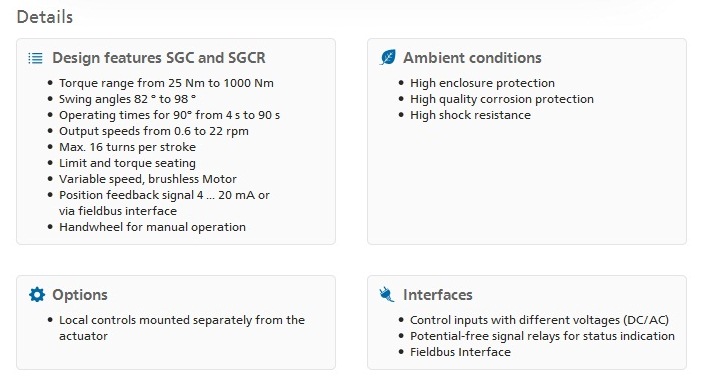
Task: Click the plug icon beside Interfaces
Action: [387, 295]
